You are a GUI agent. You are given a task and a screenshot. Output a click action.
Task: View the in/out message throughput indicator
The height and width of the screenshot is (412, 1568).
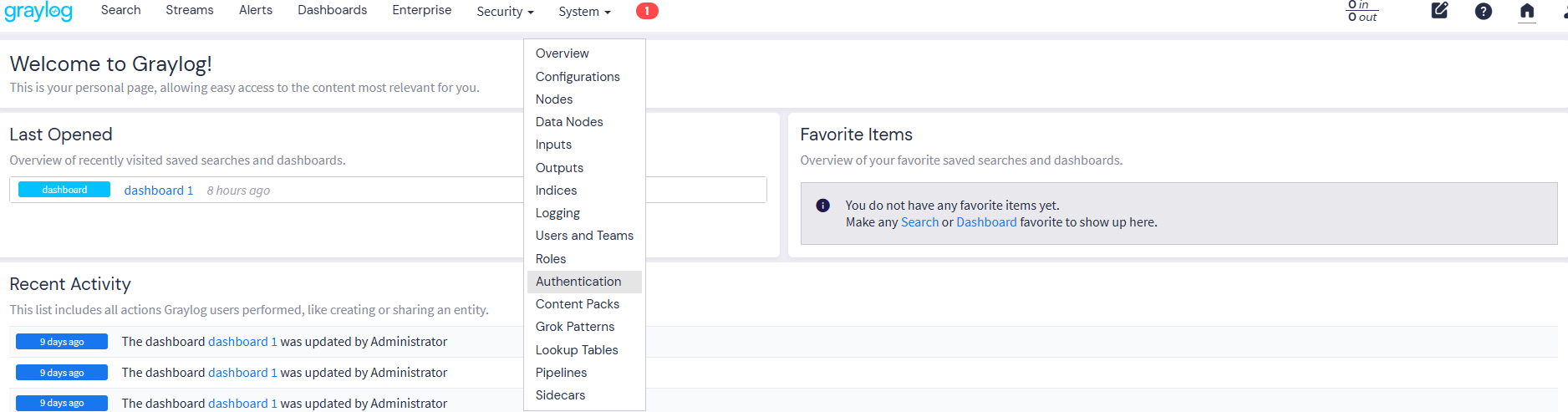1362,11
